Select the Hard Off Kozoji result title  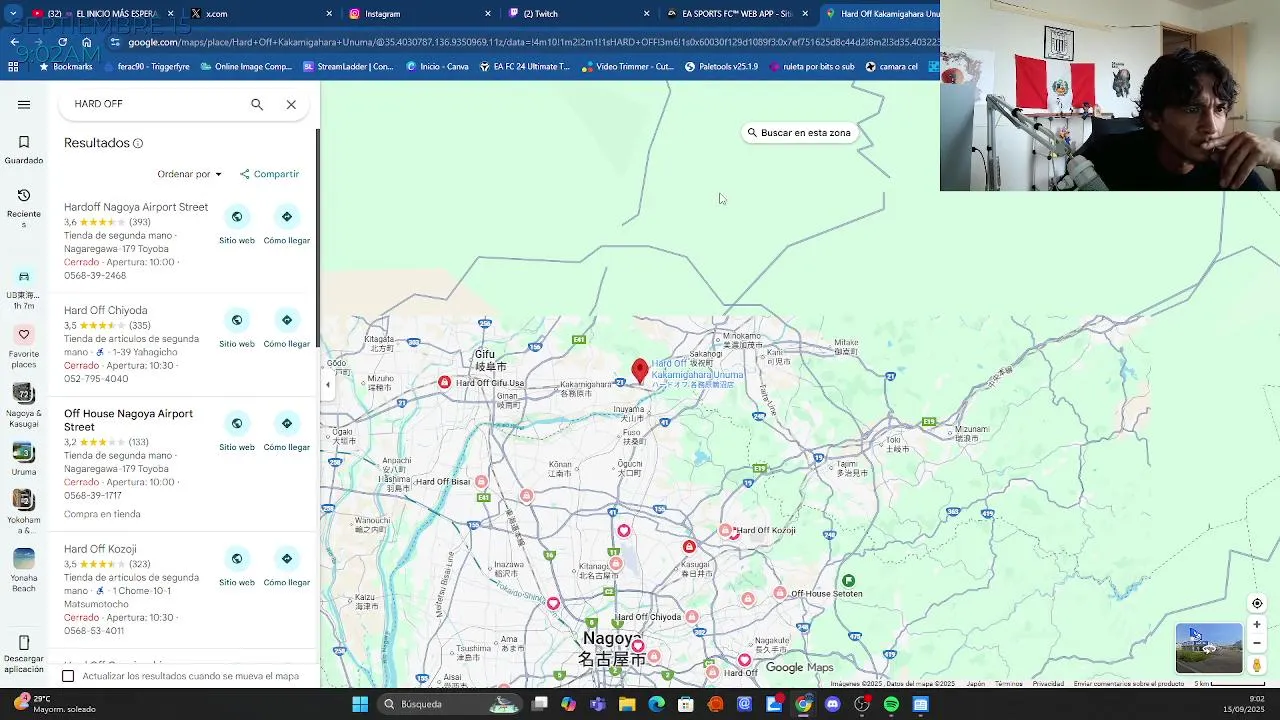100,549
